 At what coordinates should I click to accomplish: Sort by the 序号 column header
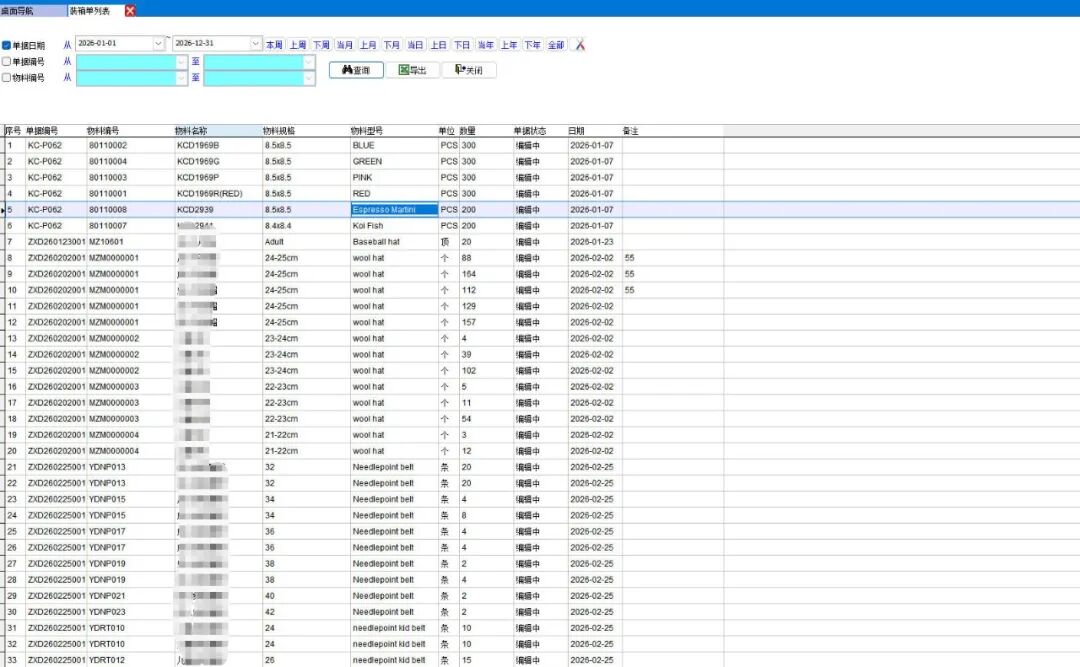pos(13,130)
